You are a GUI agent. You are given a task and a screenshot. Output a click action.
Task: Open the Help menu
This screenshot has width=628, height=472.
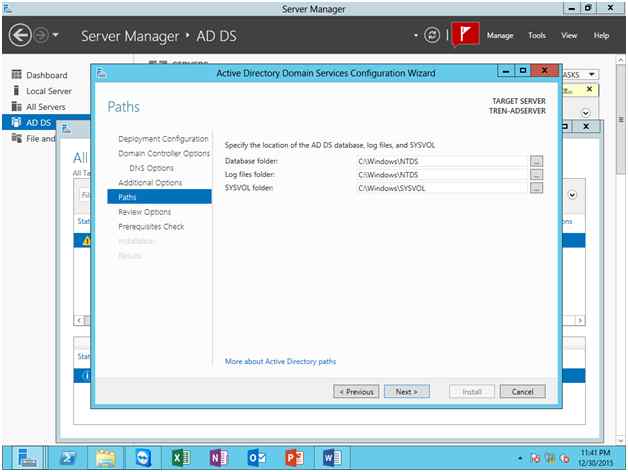[601, 36]
